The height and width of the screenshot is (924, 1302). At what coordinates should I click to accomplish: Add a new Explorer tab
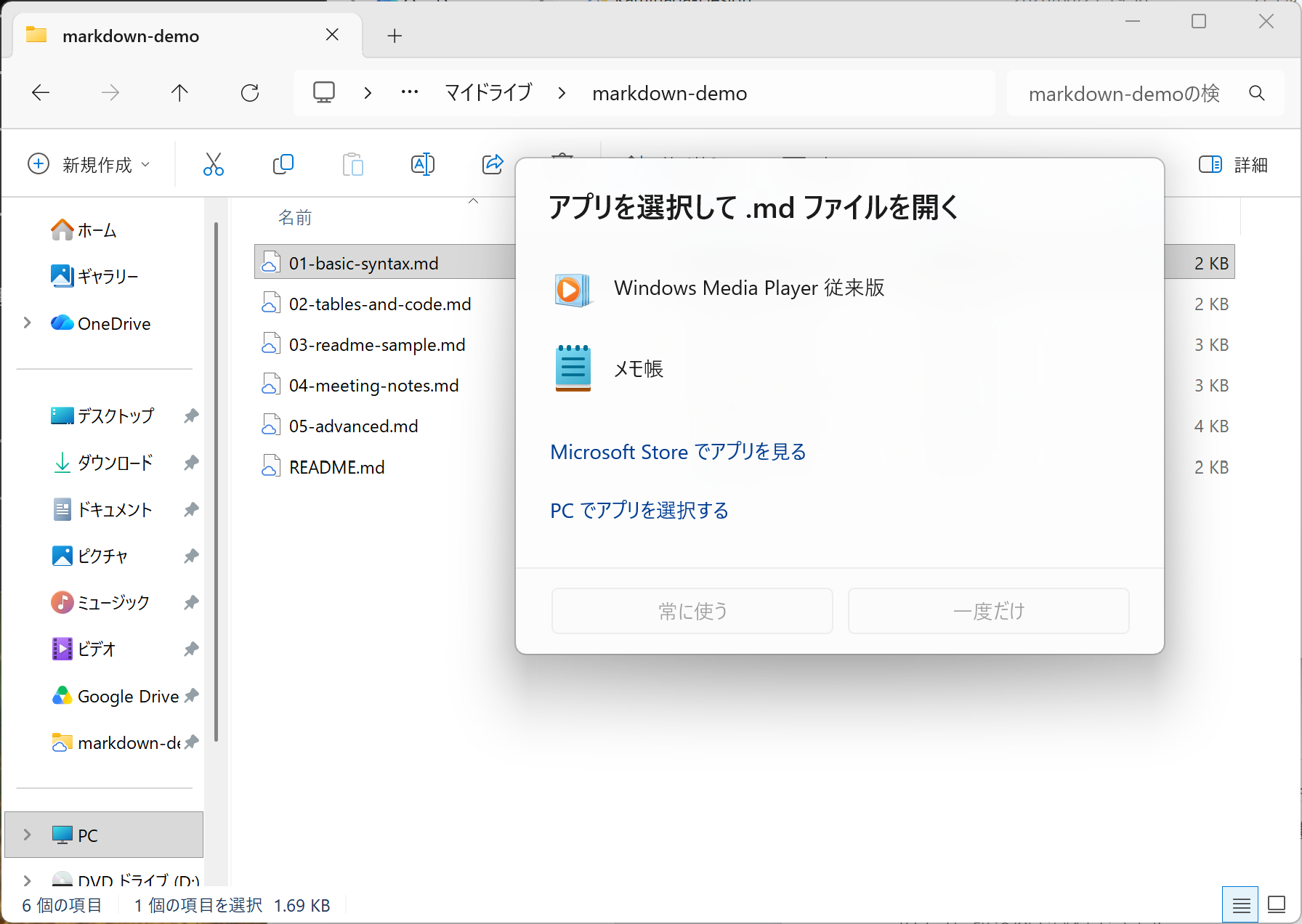(395, 36)
